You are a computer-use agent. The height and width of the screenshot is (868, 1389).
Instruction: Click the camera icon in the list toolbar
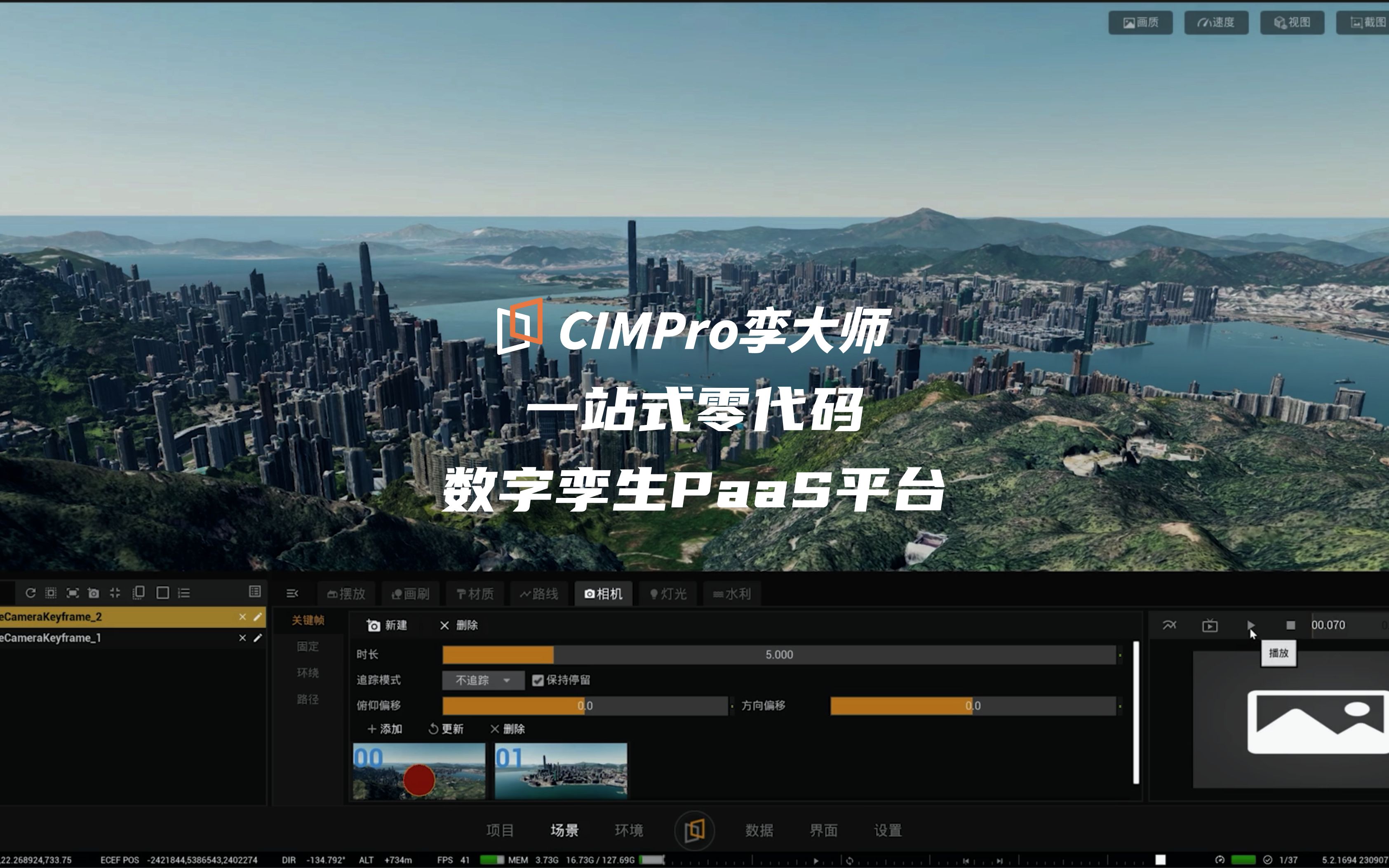click(94, 593)
